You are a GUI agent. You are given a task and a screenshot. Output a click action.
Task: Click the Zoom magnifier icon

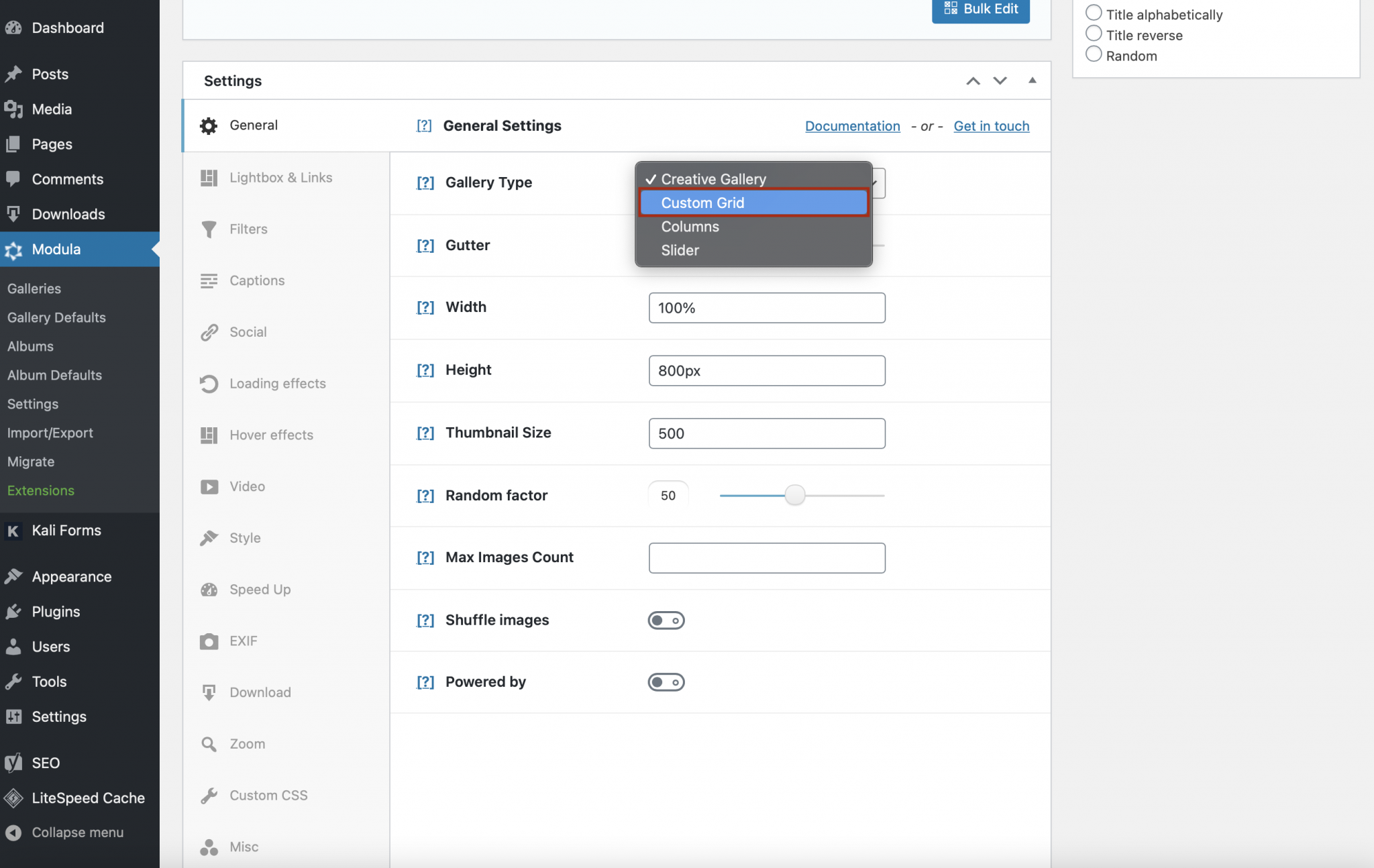[x=209, y=744]
